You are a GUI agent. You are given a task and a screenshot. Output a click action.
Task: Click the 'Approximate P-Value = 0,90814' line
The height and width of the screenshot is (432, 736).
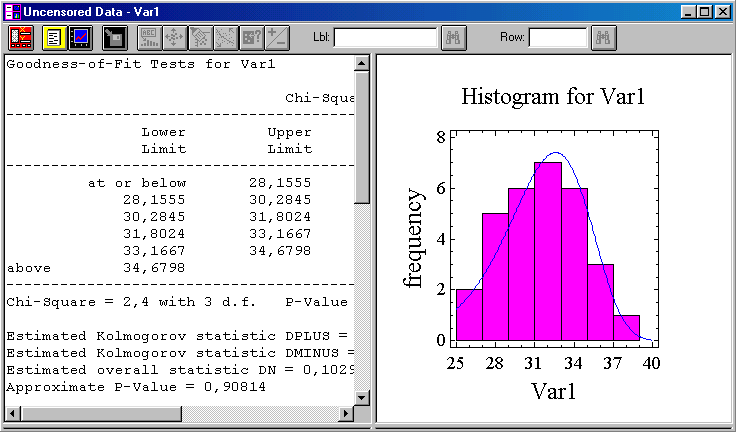[x=136, y=387]
